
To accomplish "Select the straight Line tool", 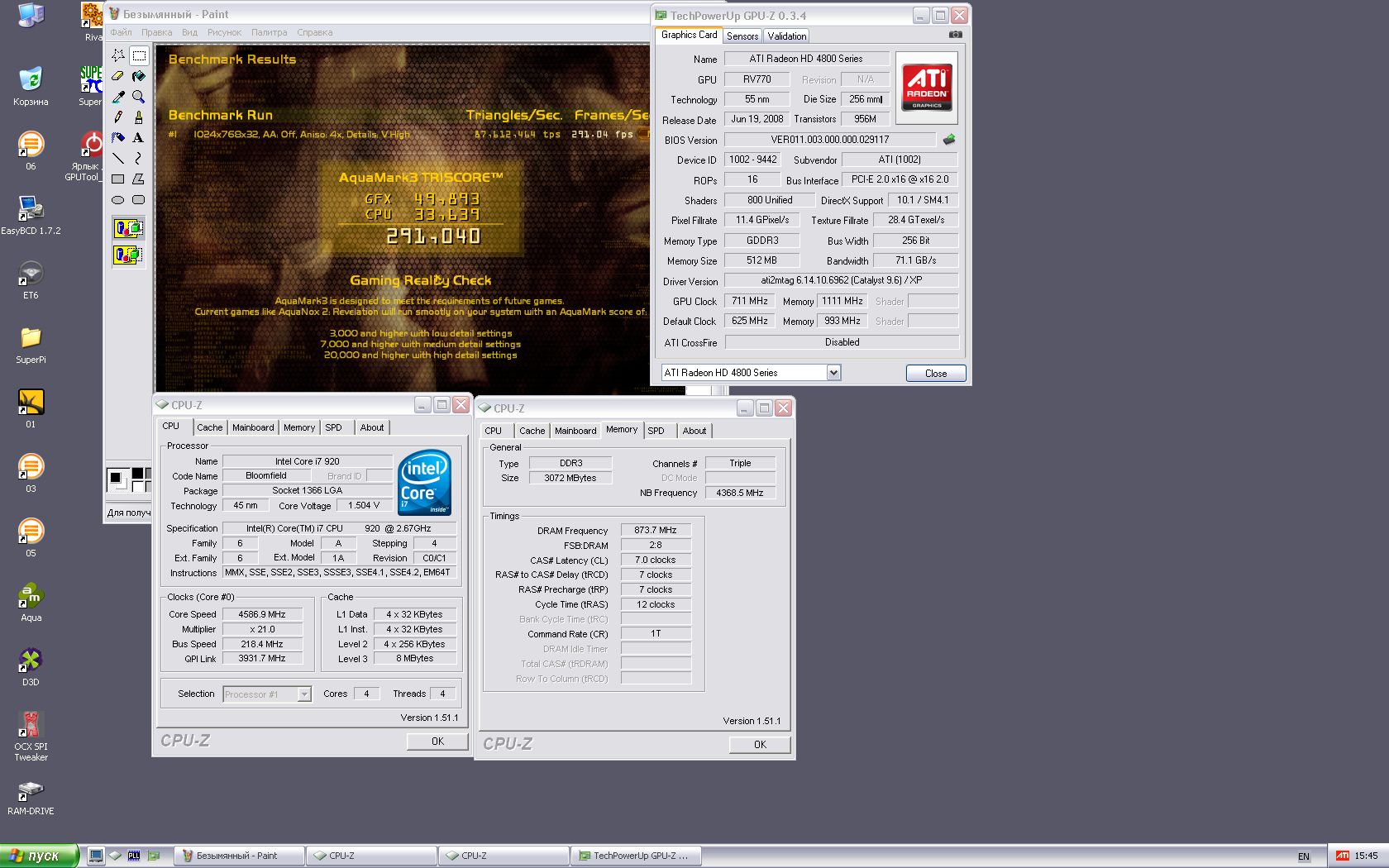I will pyautogui.click(x=118, y=158).
